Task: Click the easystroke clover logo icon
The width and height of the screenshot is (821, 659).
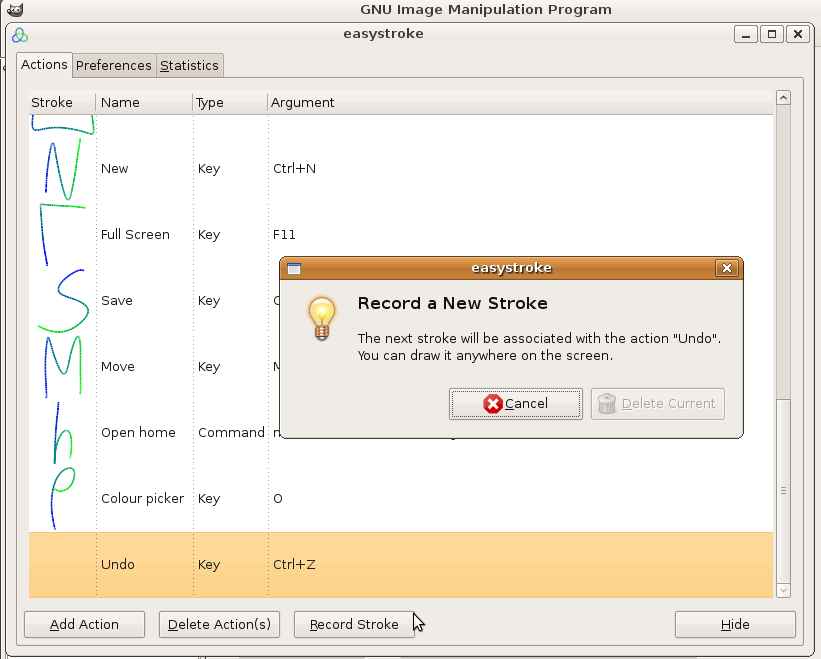Action: [20, 35]
